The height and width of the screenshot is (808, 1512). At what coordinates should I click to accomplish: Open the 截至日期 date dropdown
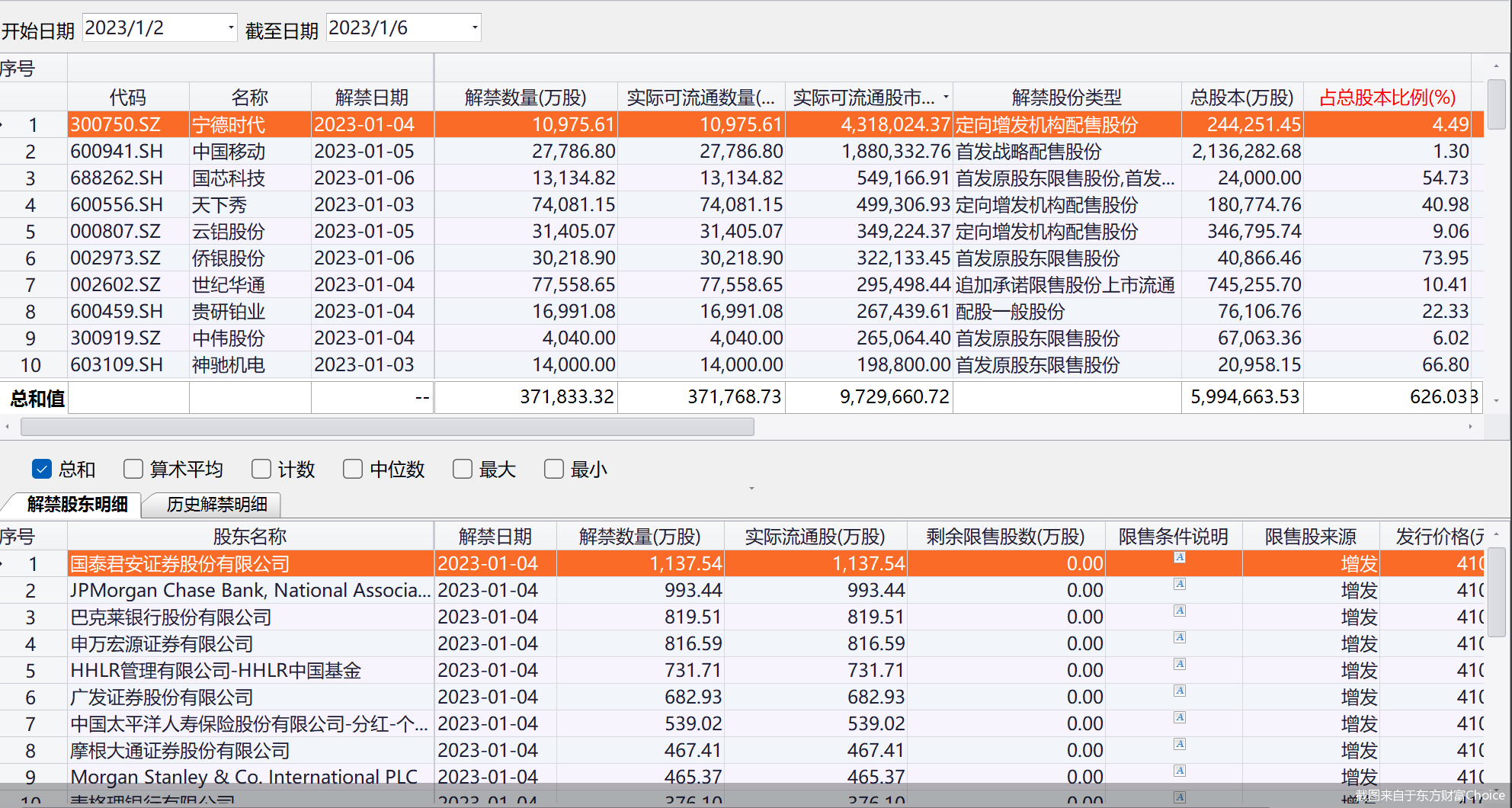click(474, 28)
